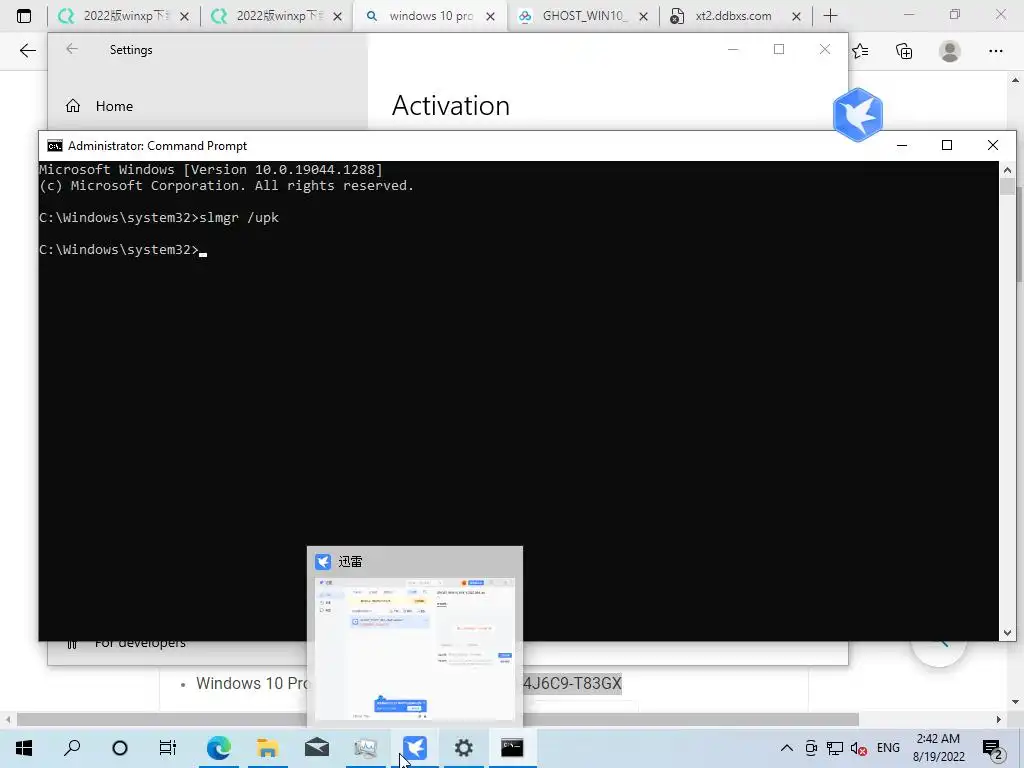The width and height of the screenshot is (1024, 768).
Task: Click the Xunlei floating bird icon
Action: click(x=858, y=114)
